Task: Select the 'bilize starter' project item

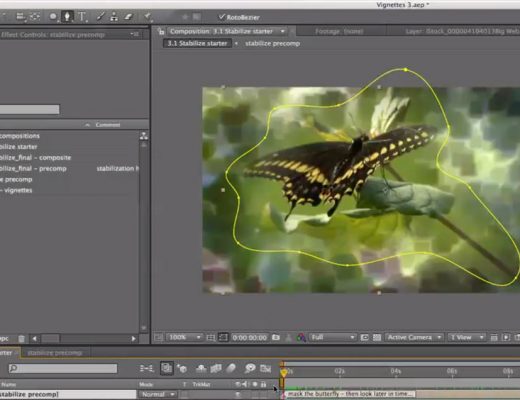Action: (19, 147)
